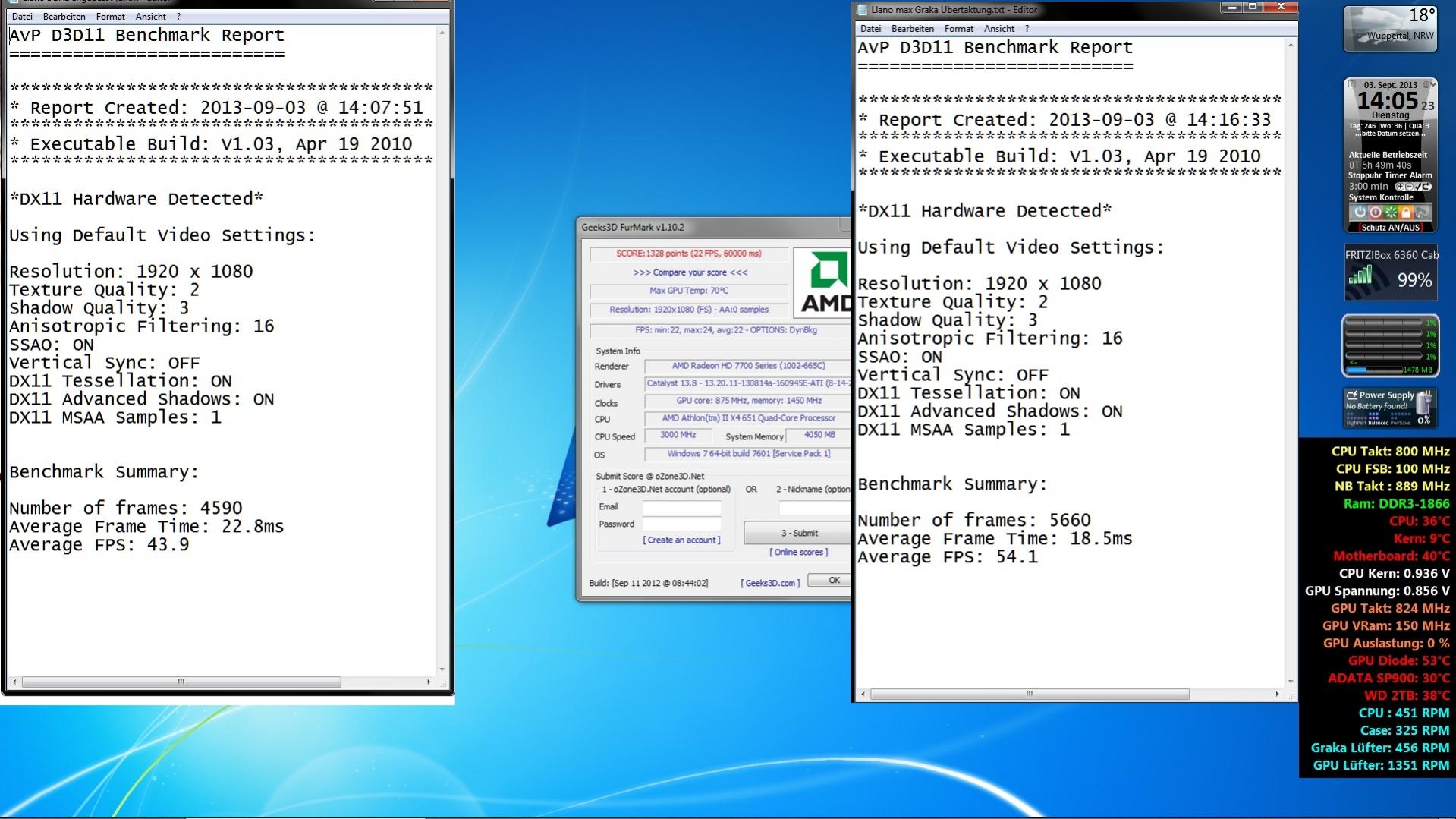
Task: Click the checkmark icon of the Stoppuhr timer
Action: tap(1417, 187)
